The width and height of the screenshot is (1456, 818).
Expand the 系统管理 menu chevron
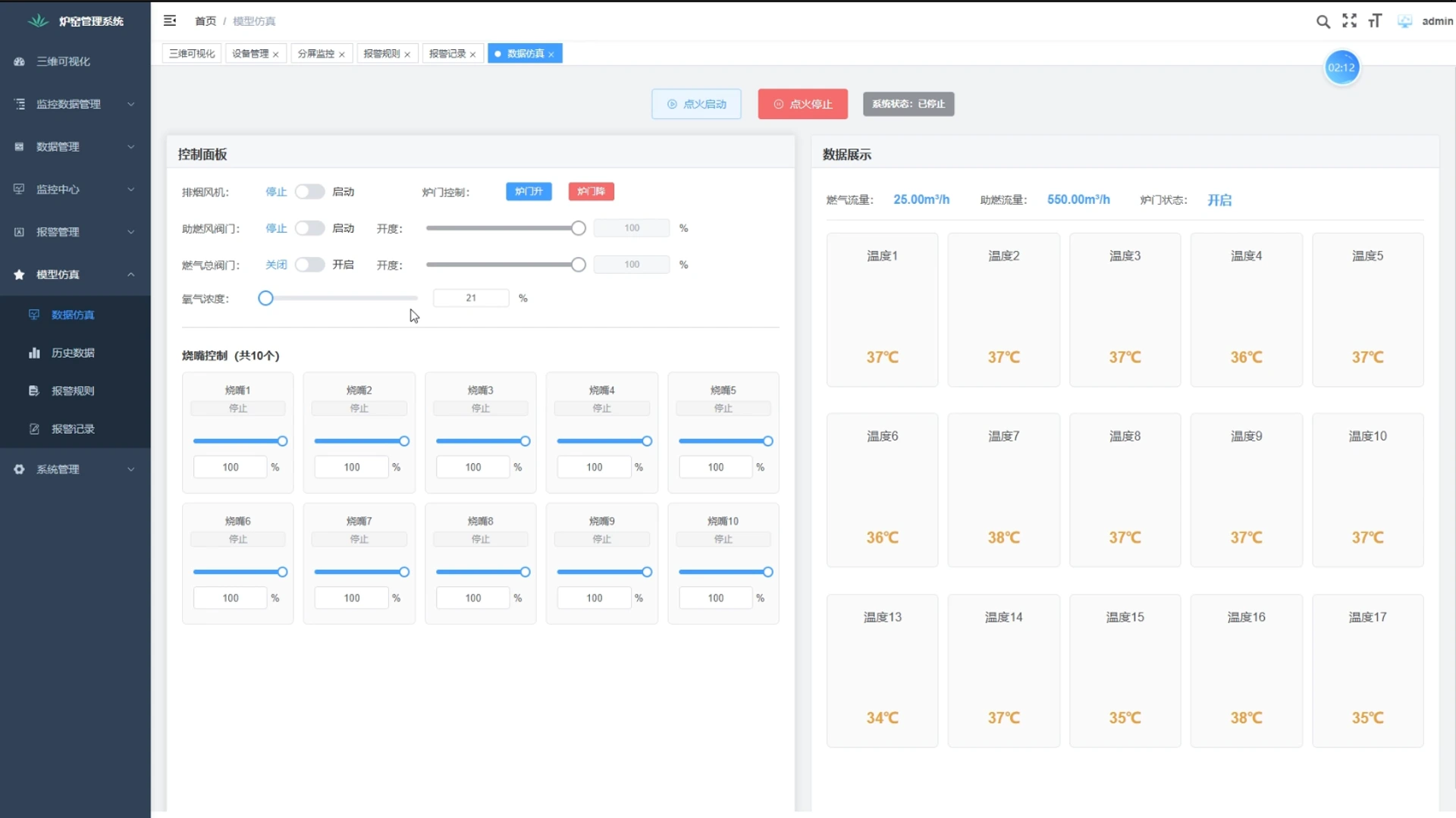click(x=131, y=469)
